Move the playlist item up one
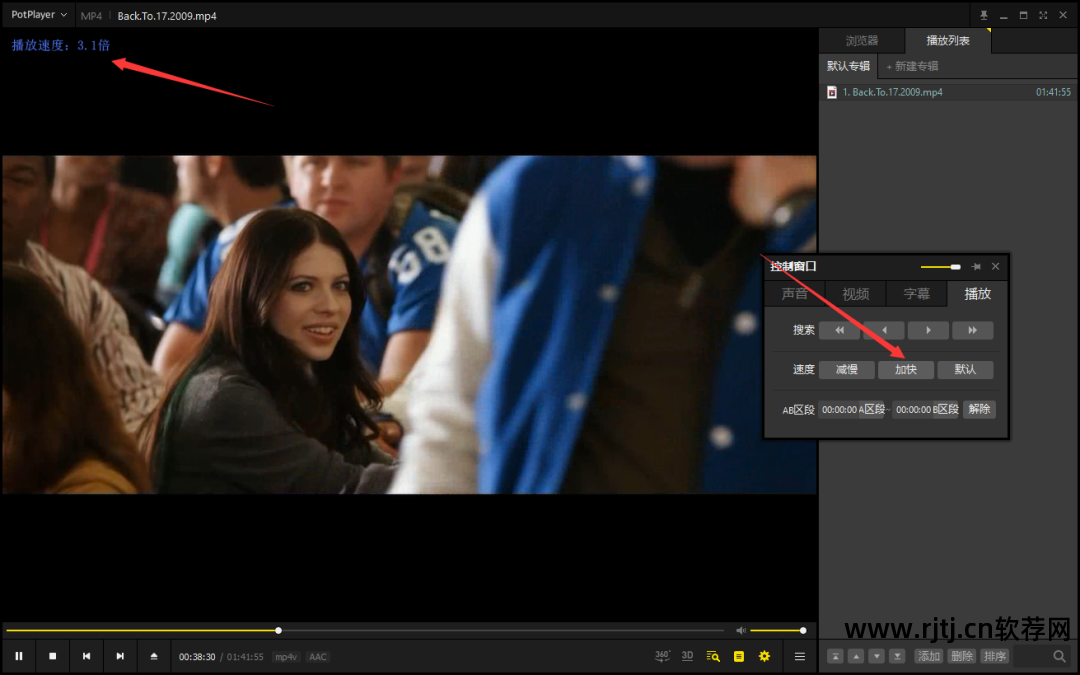Viewport: 1080px width, 675px height. pyautogui.click(x=855, y=656)
